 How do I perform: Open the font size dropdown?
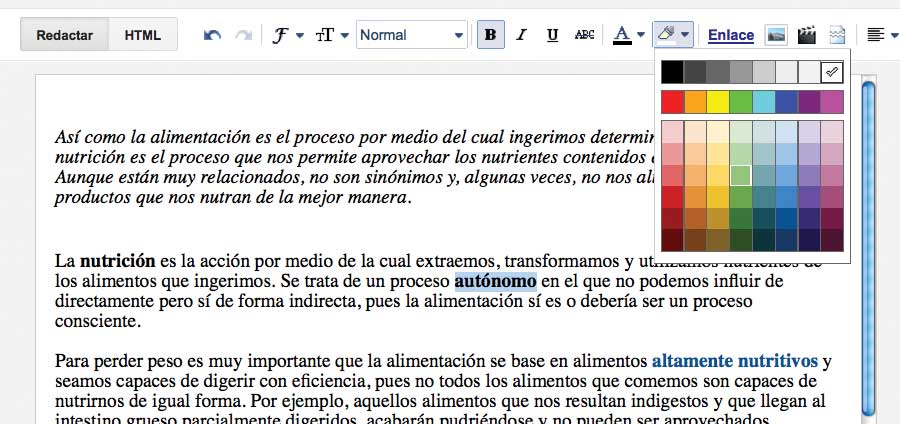(x=332, y=35)
